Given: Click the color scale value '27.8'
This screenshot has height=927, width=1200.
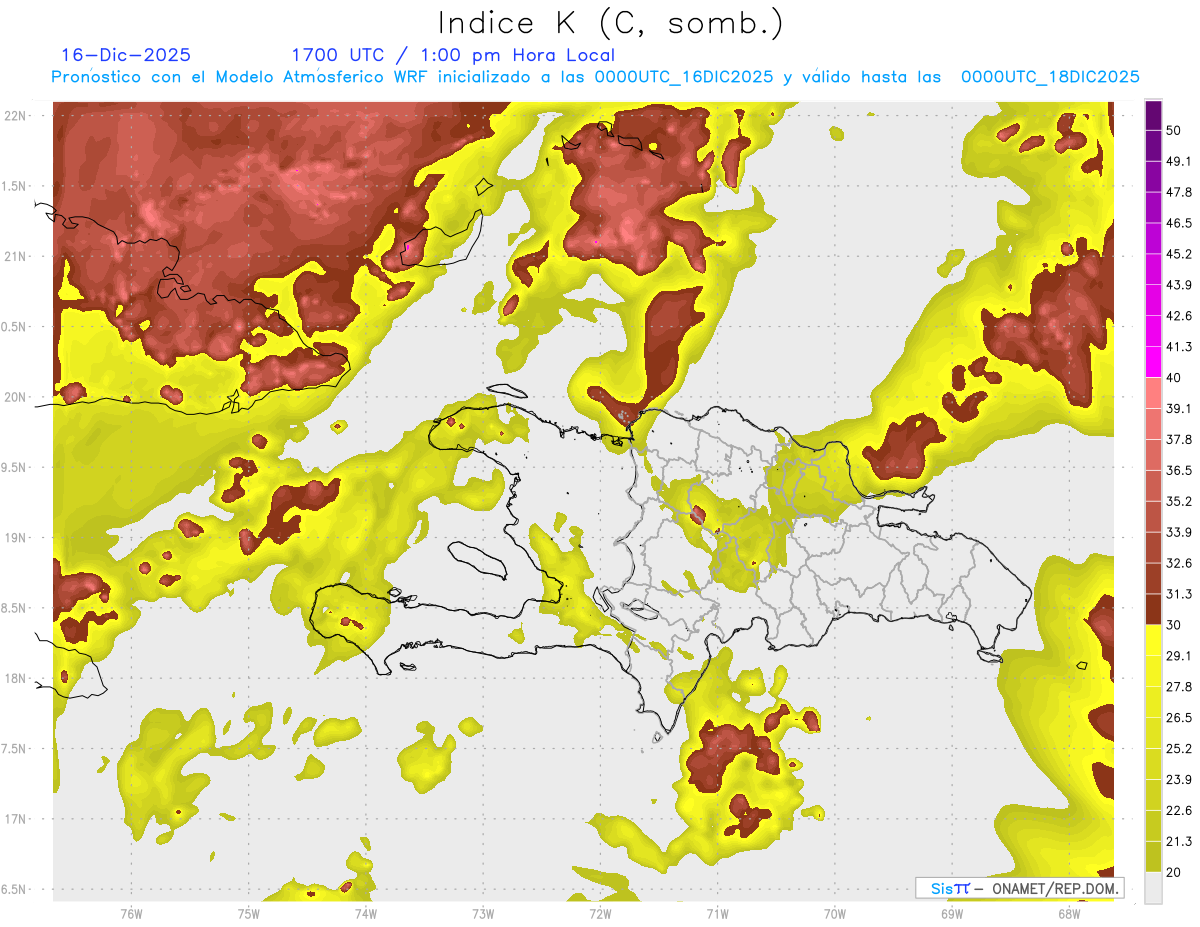Looking at the screenshot, I should click(1179, 687).
